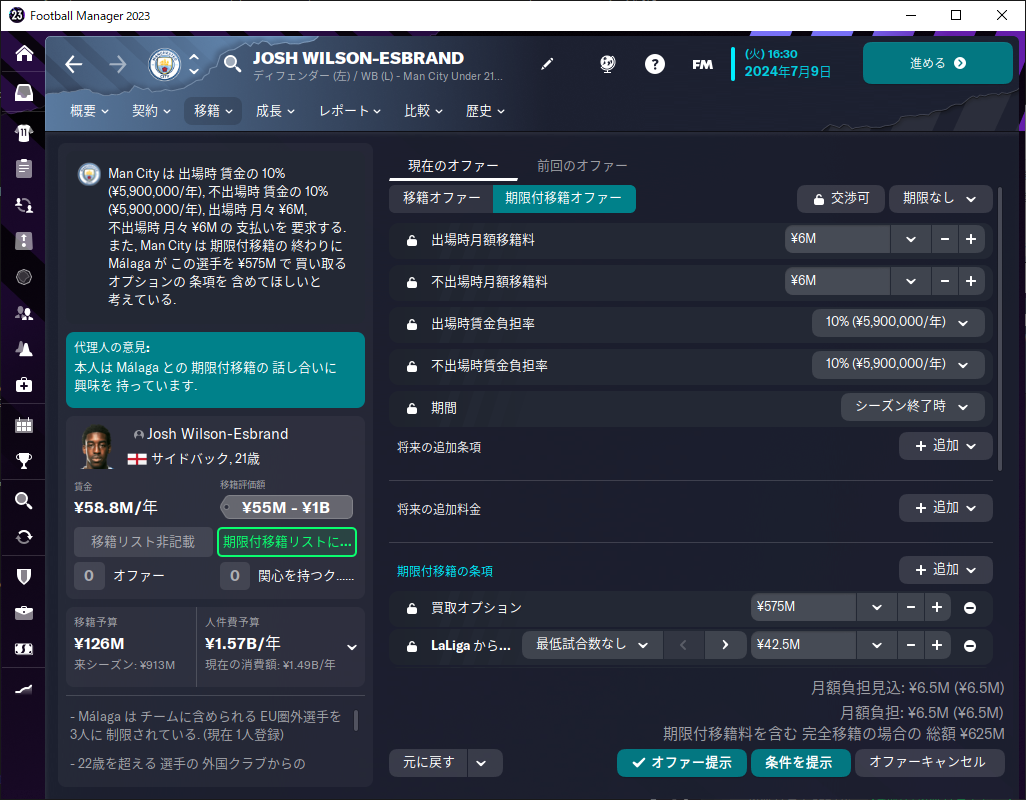Viewport: 1026px width, 800px height.
Task: Open the Staff people icon
Action: (24, 313)
